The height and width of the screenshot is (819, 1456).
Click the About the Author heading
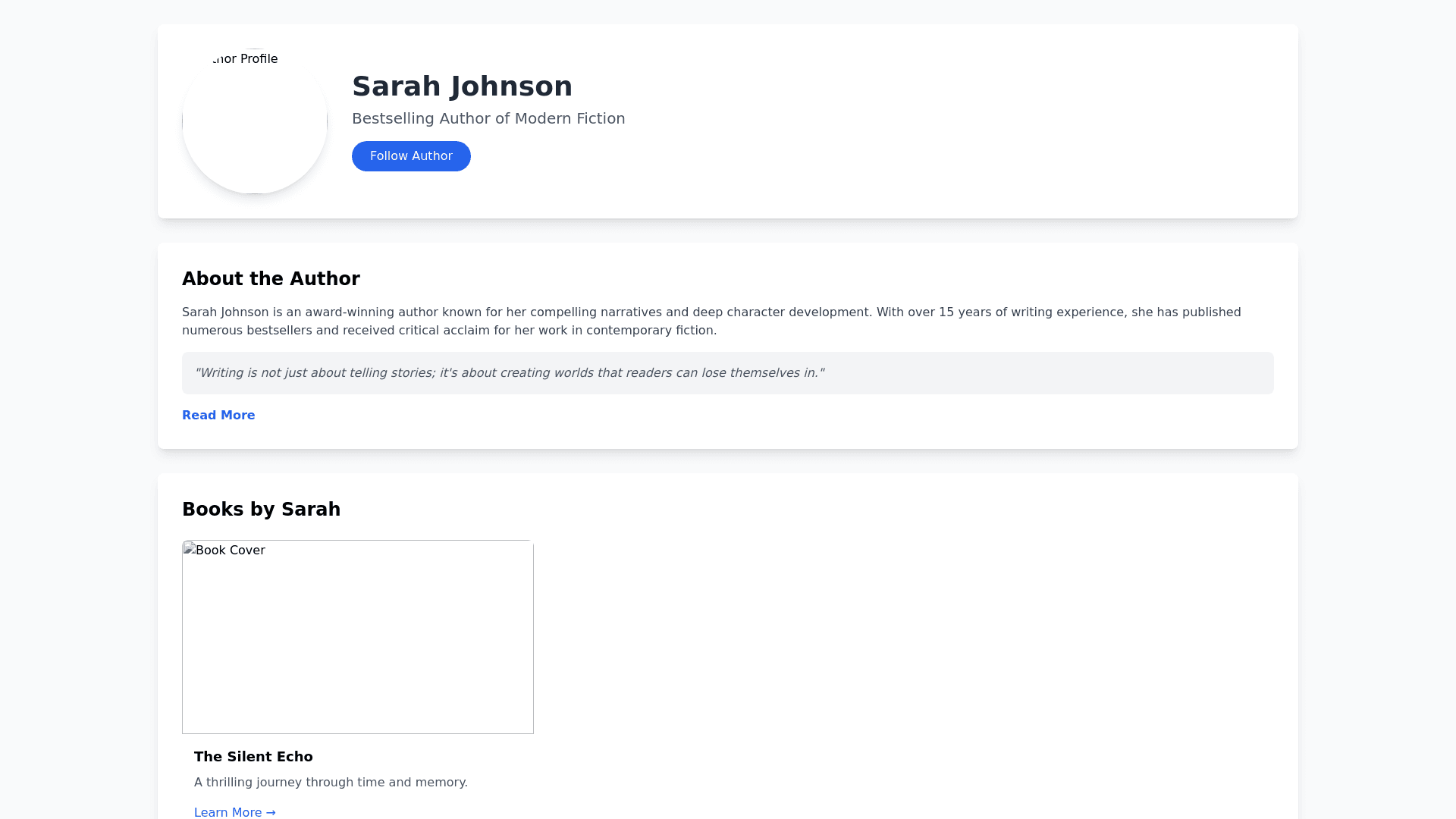click(271, 279)
